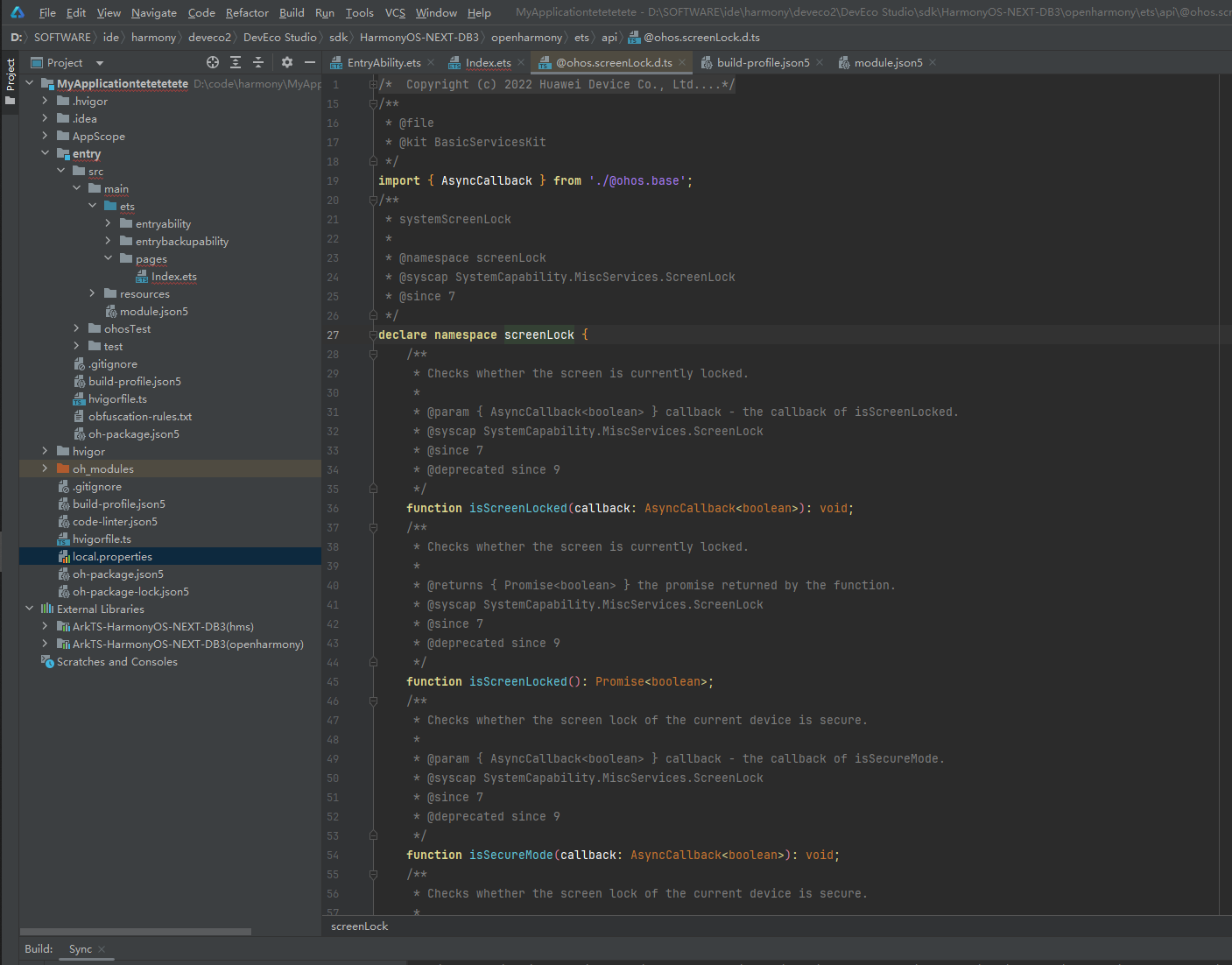Close the @ohos.screenLock.d.ts tab
This screenshot has width=1232, height=965.
tap(682, 62)
